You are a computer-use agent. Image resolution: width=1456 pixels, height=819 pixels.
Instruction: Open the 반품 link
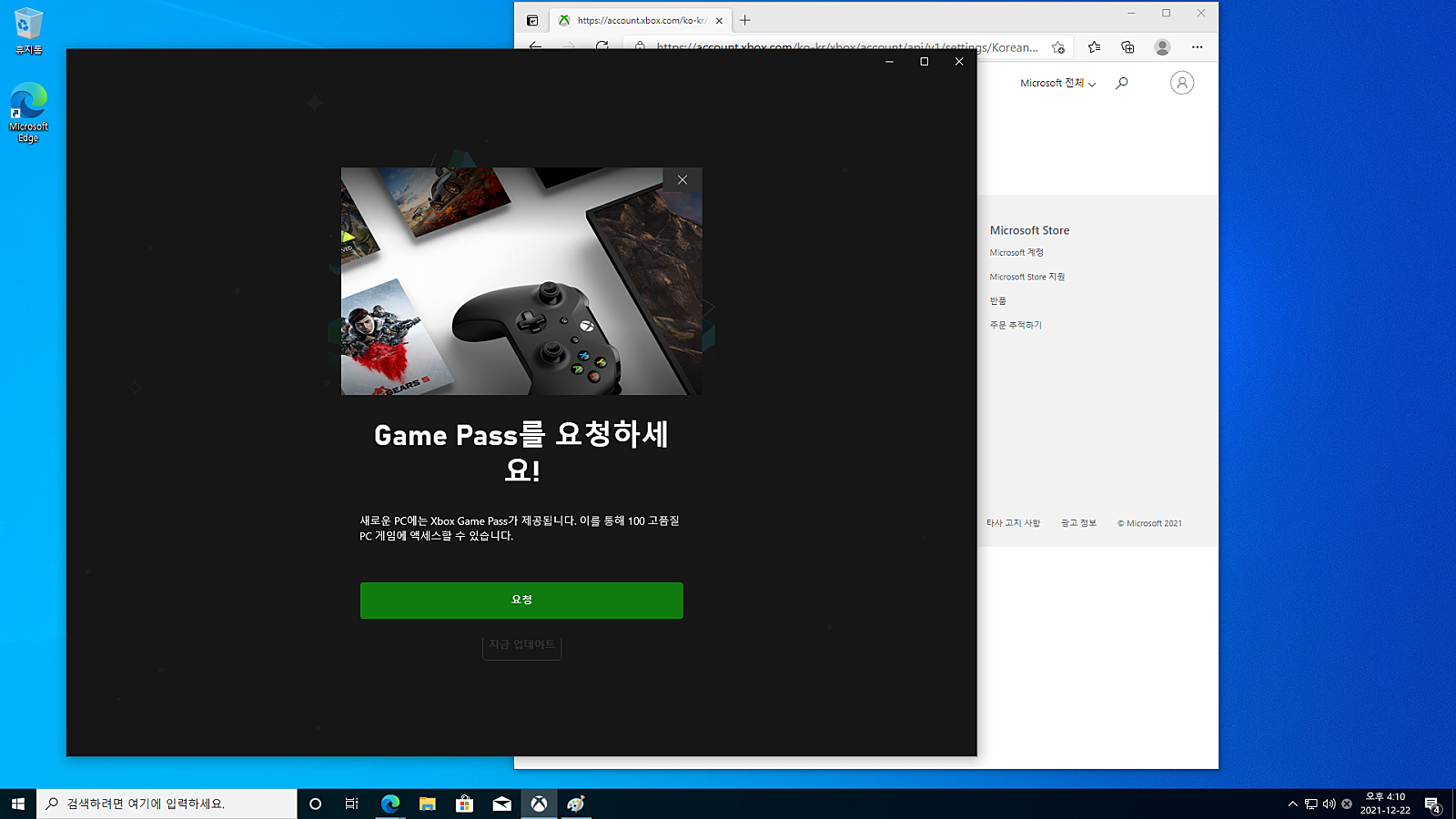(998, 301)
